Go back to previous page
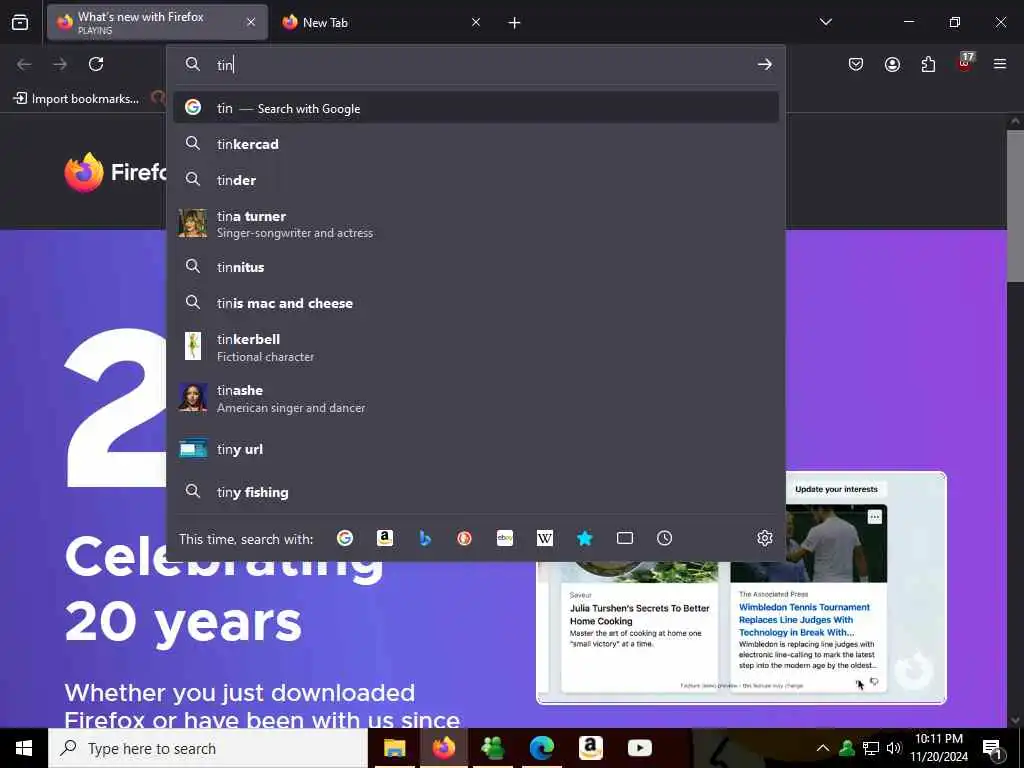 [x=24, y=64]
